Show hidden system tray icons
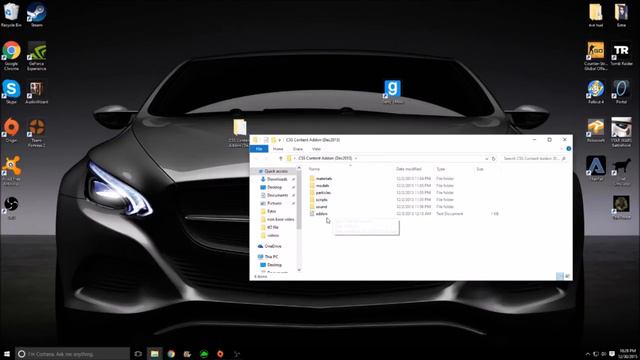This screenshot has height=360, width=640. 588,353
